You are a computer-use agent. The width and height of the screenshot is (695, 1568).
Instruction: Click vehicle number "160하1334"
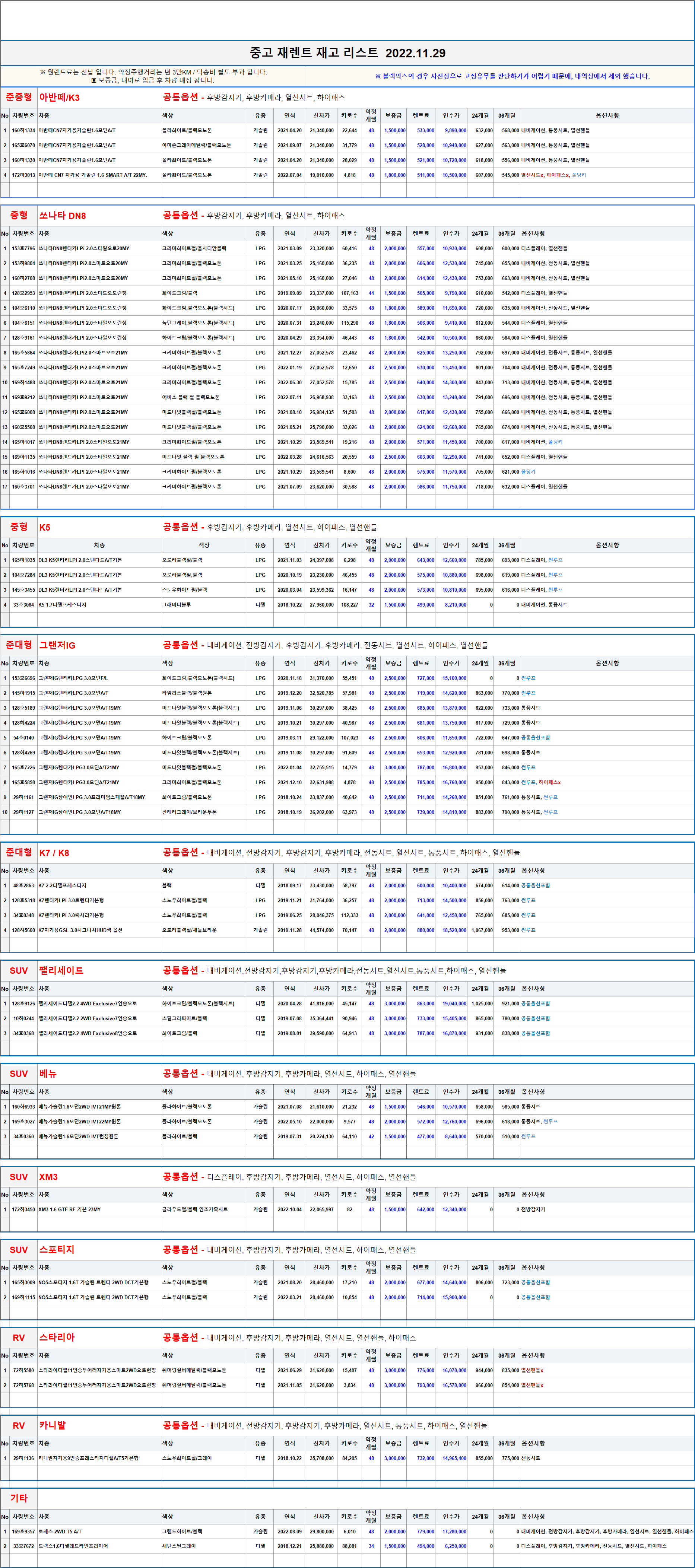(23, 130)
